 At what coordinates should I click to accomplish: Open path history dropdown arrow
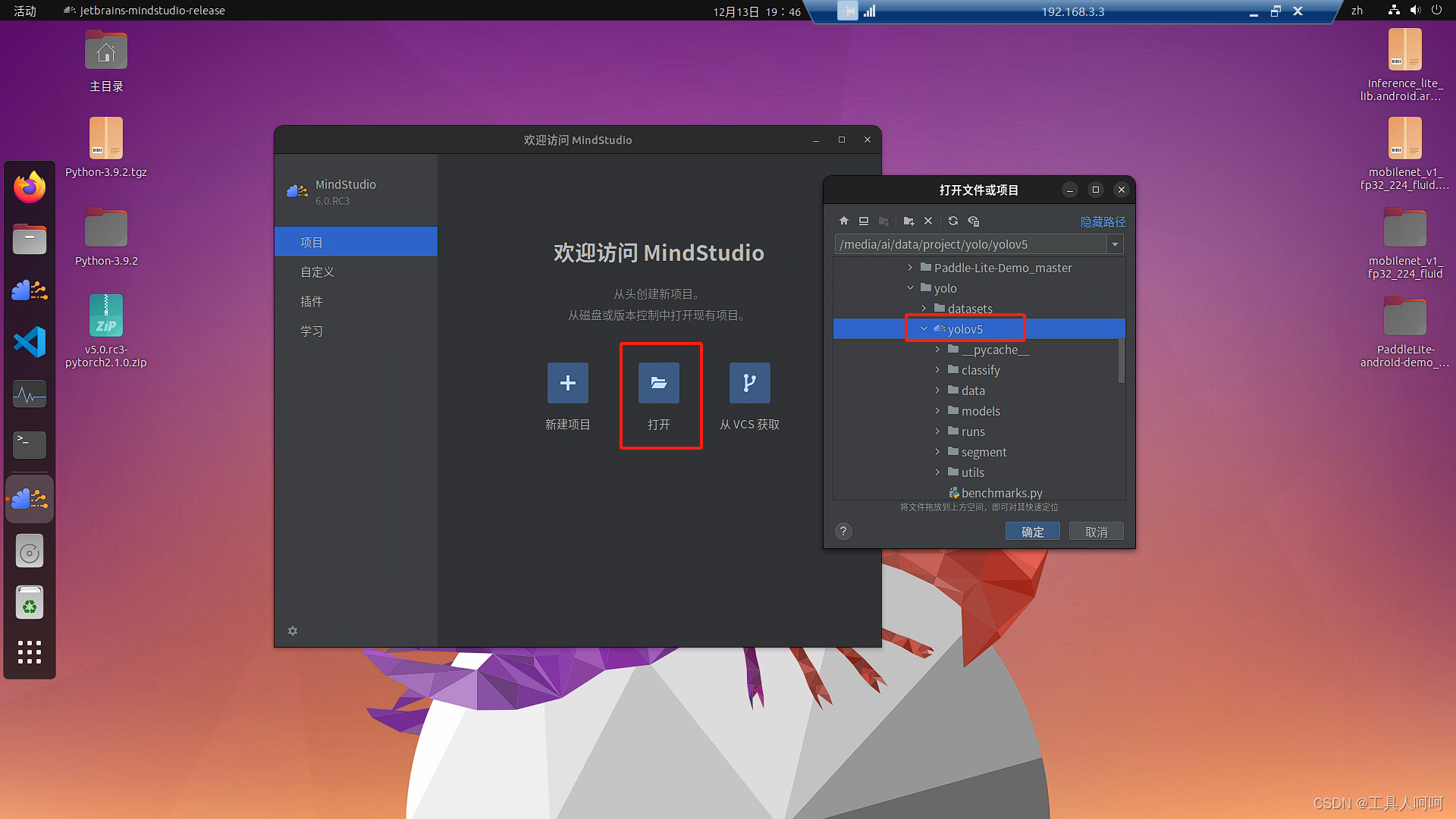pos(1115,244)
